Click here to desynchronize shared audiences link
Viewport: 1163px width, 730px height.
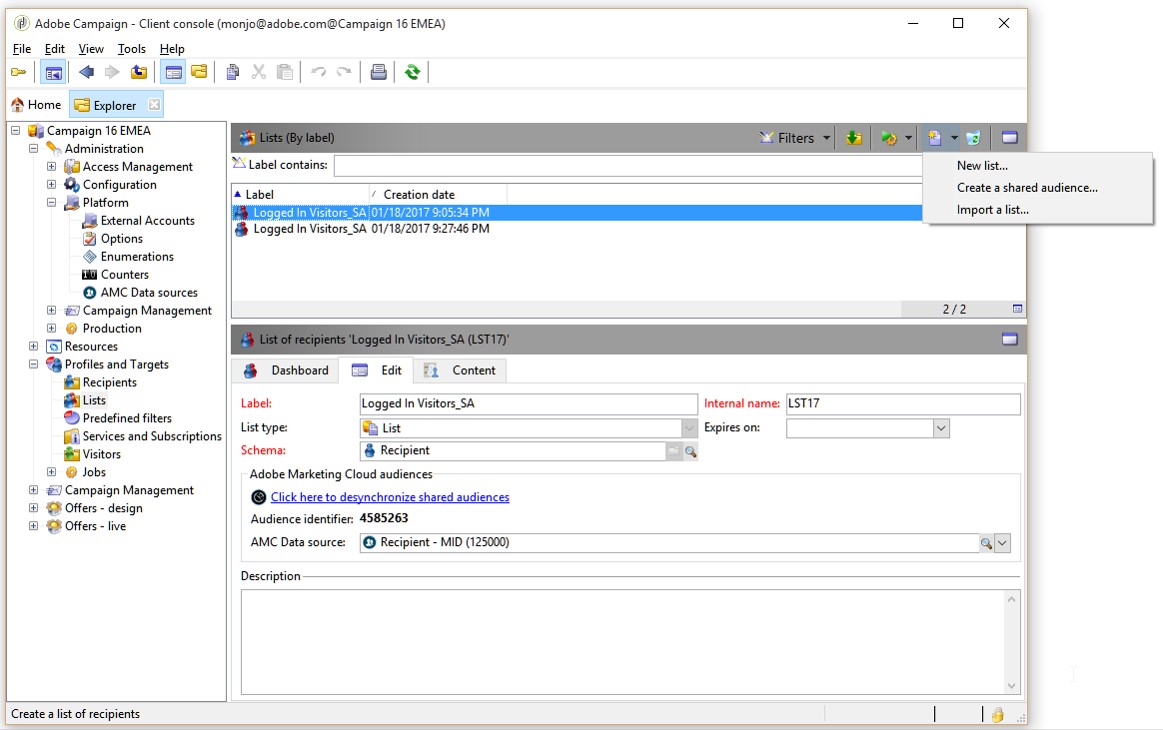tap(390, 497)
